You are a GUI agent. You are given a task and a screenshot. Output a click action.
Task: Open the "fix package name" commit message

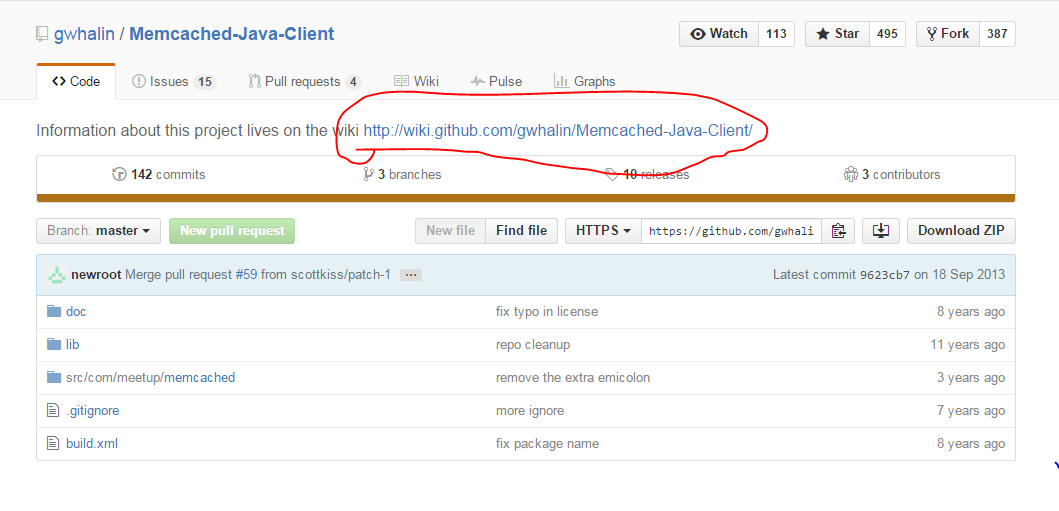coord(547,443)
